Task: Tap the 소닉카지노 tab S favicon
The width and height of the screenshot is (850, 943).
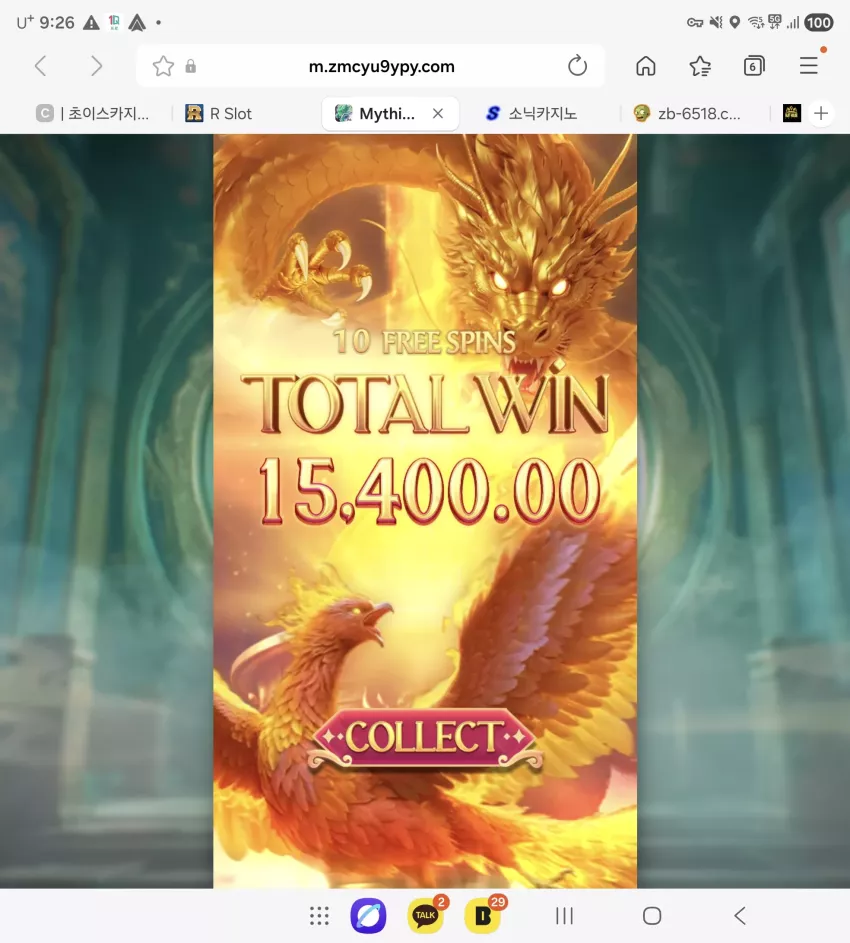Action: click(493, 113)
